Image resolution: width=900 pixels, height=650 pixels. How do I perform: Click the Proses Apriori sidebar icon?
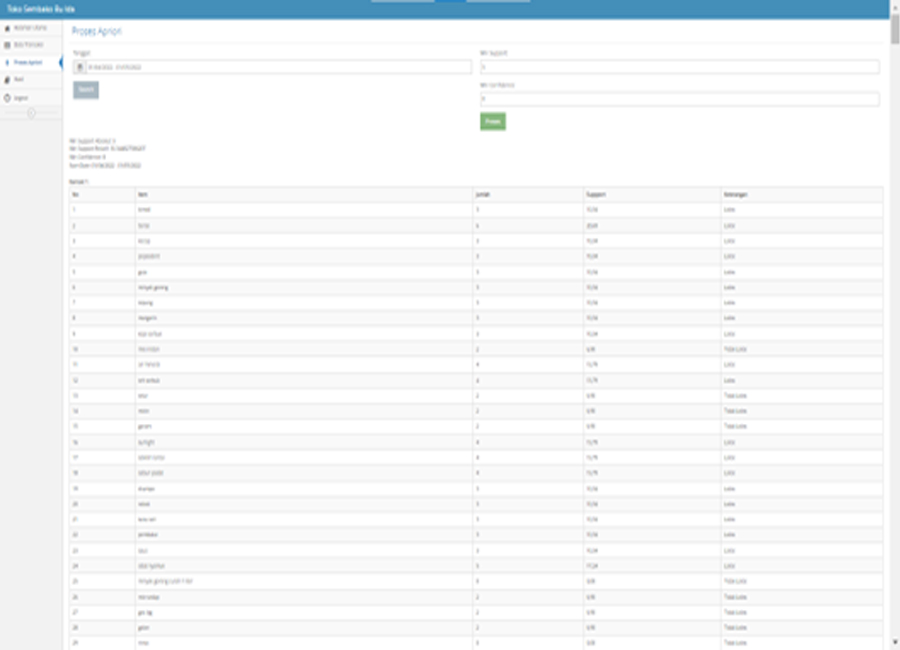pos(8,62)
